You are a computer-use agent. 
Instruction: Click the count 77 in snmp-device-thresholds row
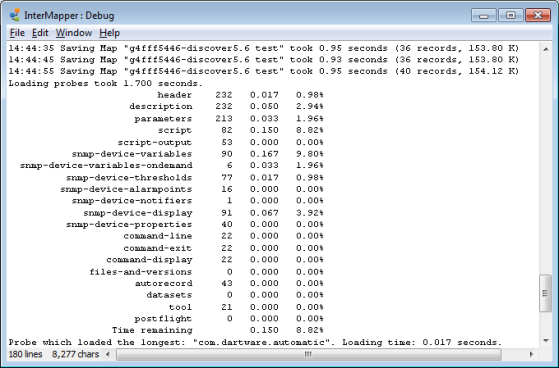pos(227,177)
